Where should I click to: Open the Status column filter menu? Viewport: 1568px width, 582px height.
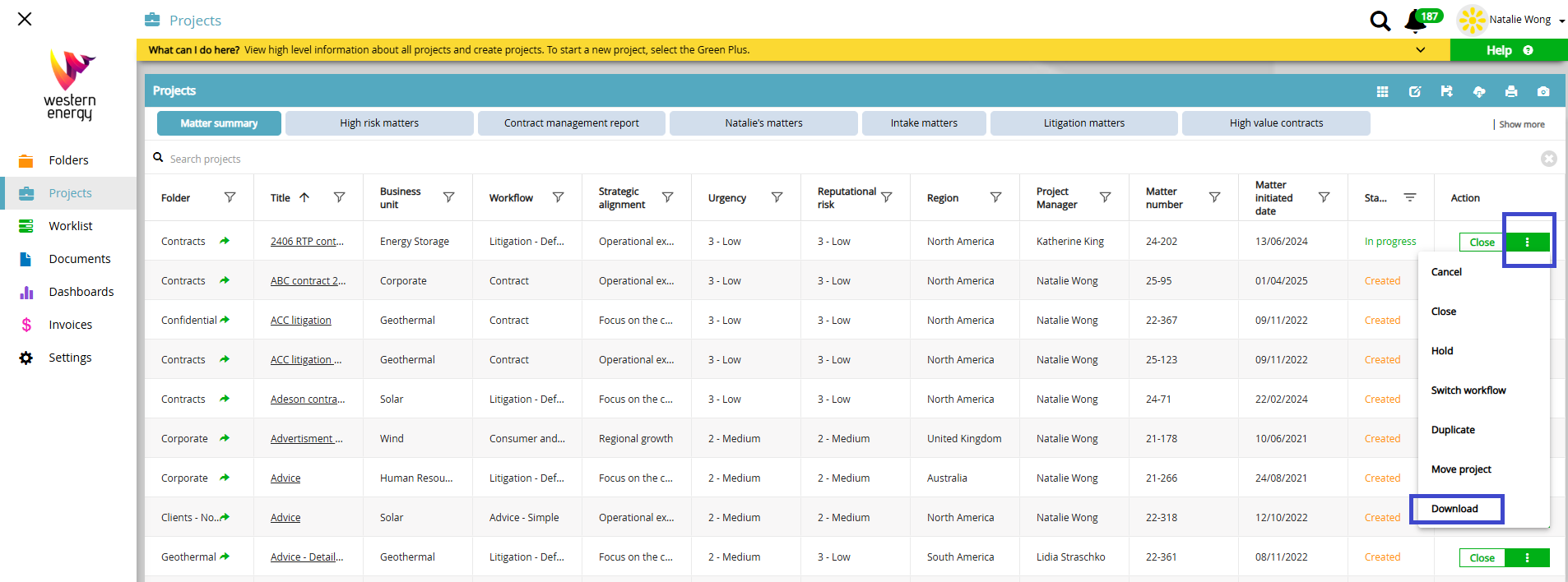click(1410, 197)
